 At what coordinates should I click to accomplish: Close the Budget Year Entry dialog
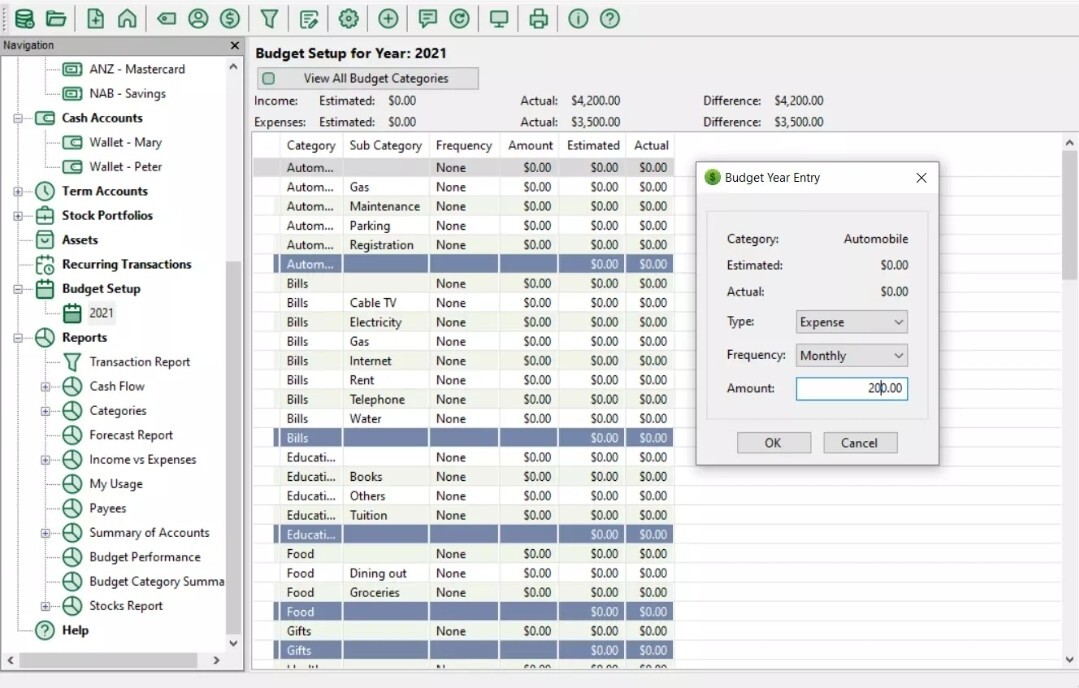click(x=921, y=178)
